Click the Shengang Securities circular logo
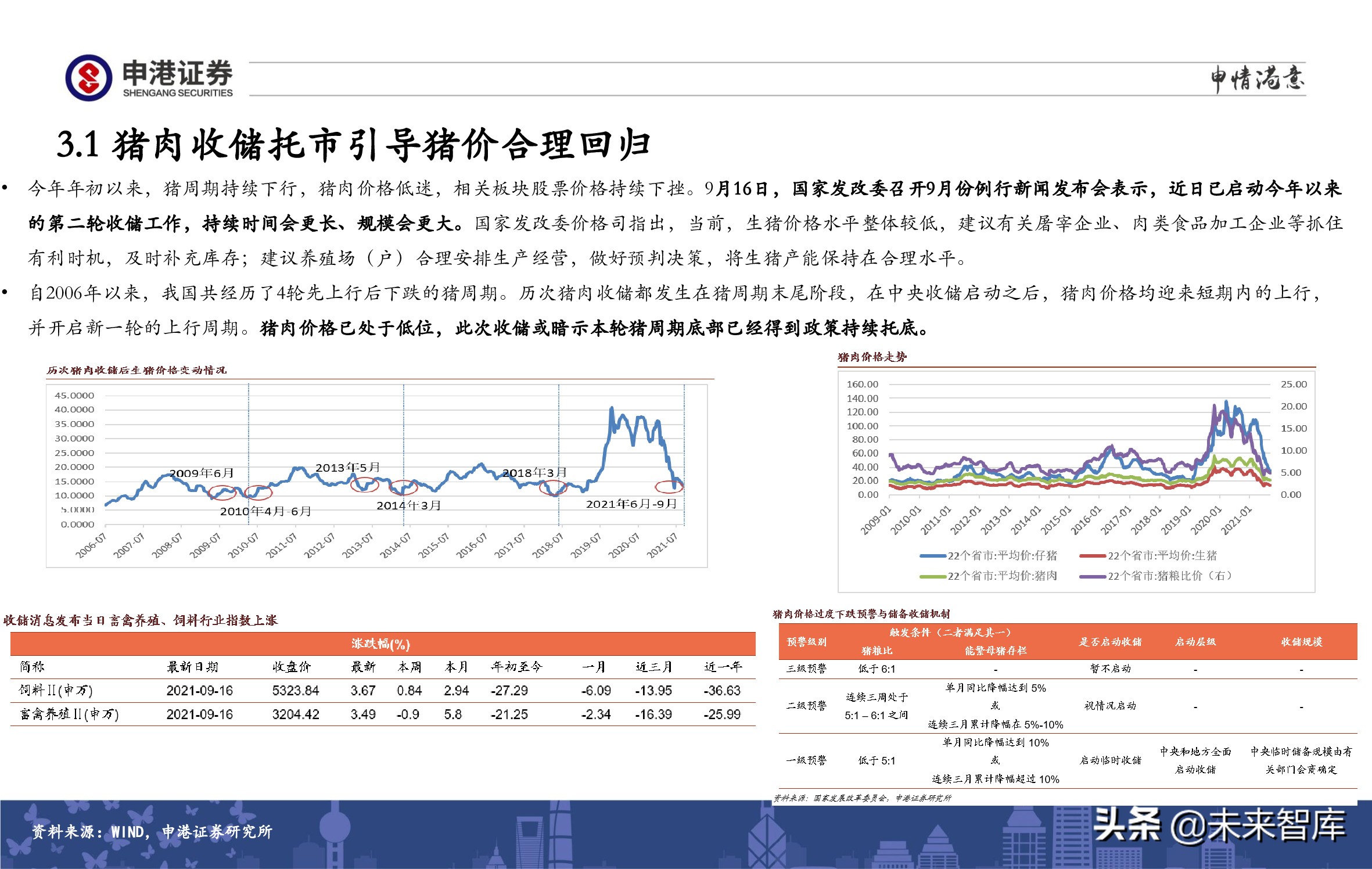 (x=89, y=78)
